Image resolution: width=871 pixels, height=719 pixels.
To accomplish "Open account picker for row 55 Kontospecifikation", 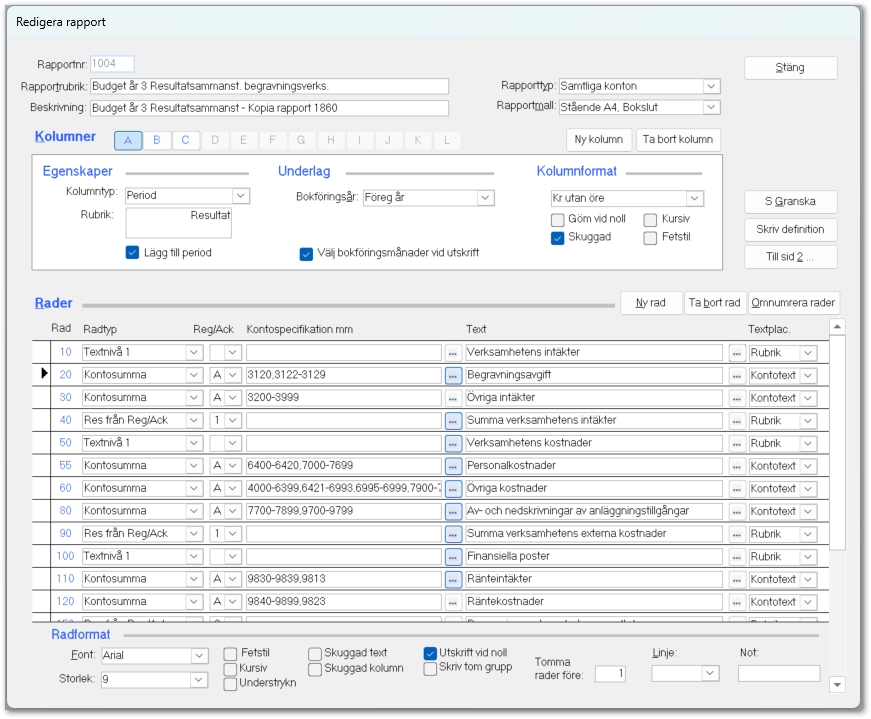I will coord(453,466).
